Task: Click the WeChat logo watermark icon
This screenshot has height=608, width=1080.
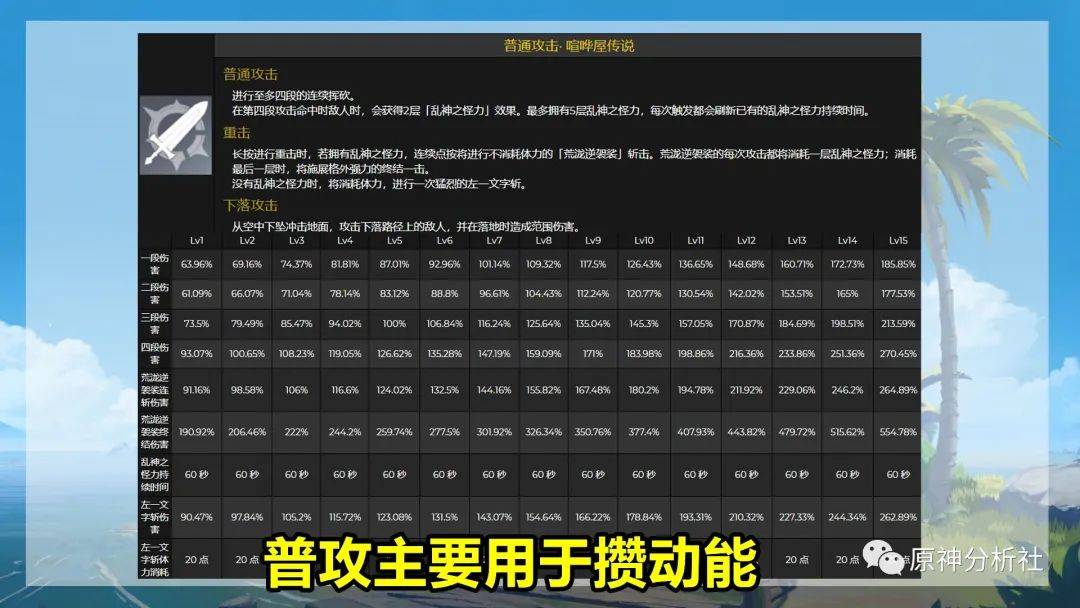Action: click(884, 556)
